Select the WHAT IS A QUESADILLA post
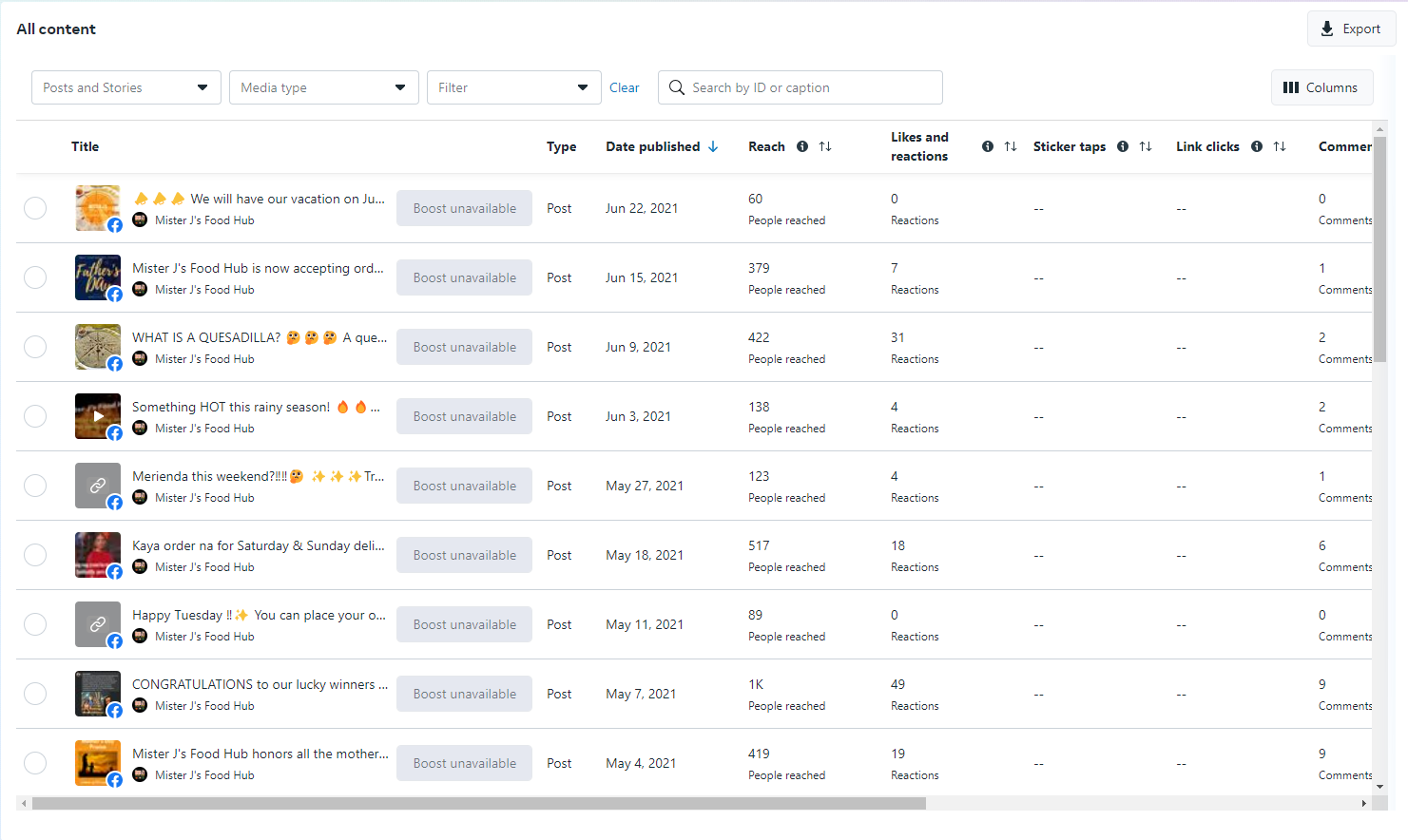This screenshot has width=1408, height=840. (35, 347)
